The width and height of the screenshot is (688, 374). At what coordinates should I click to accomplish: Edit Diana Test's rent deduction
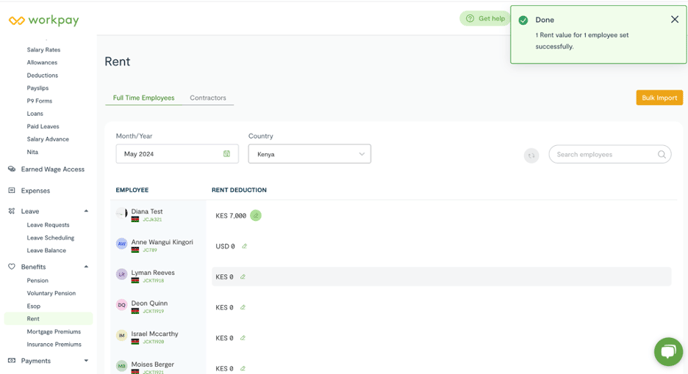pyautogui.click(x=255, y=216)
